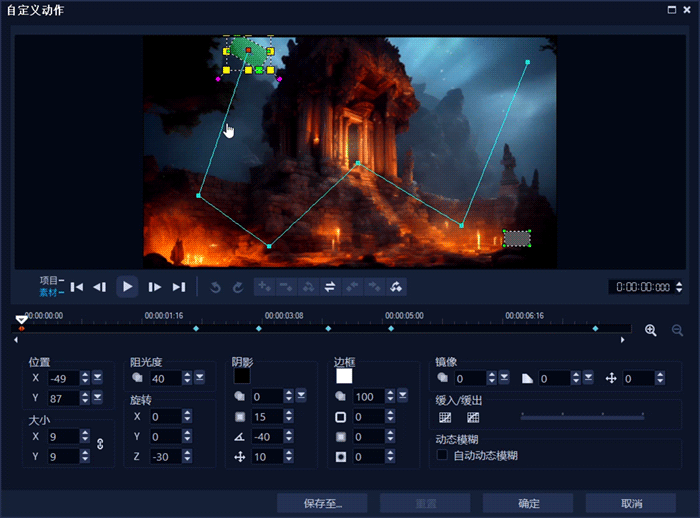Toggle the ease out button
This screenshot has height=518, width=700.
pyautogui.click(x=473, y=418)
